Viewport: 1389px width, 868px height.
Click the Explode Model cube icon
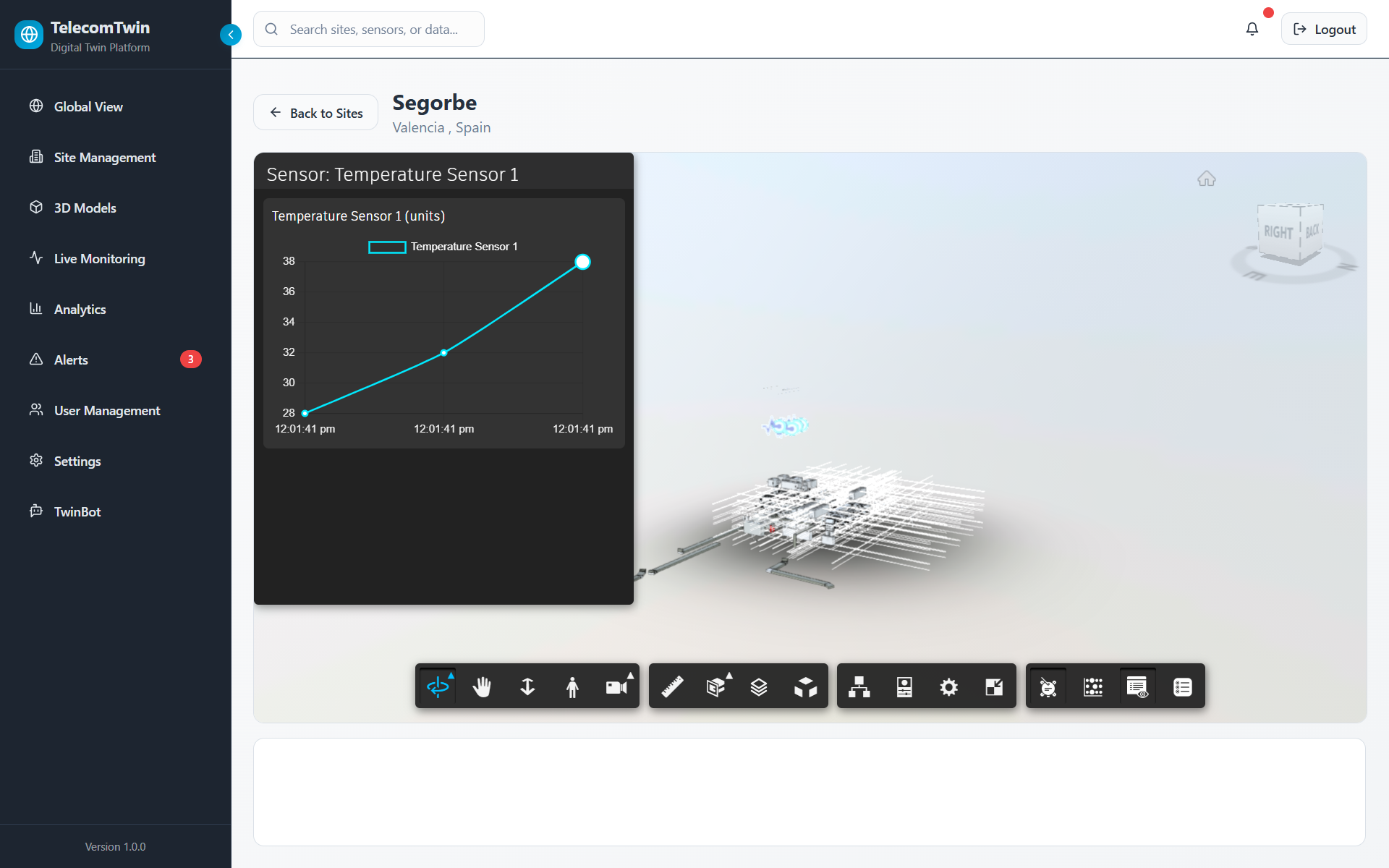point(805,686)
